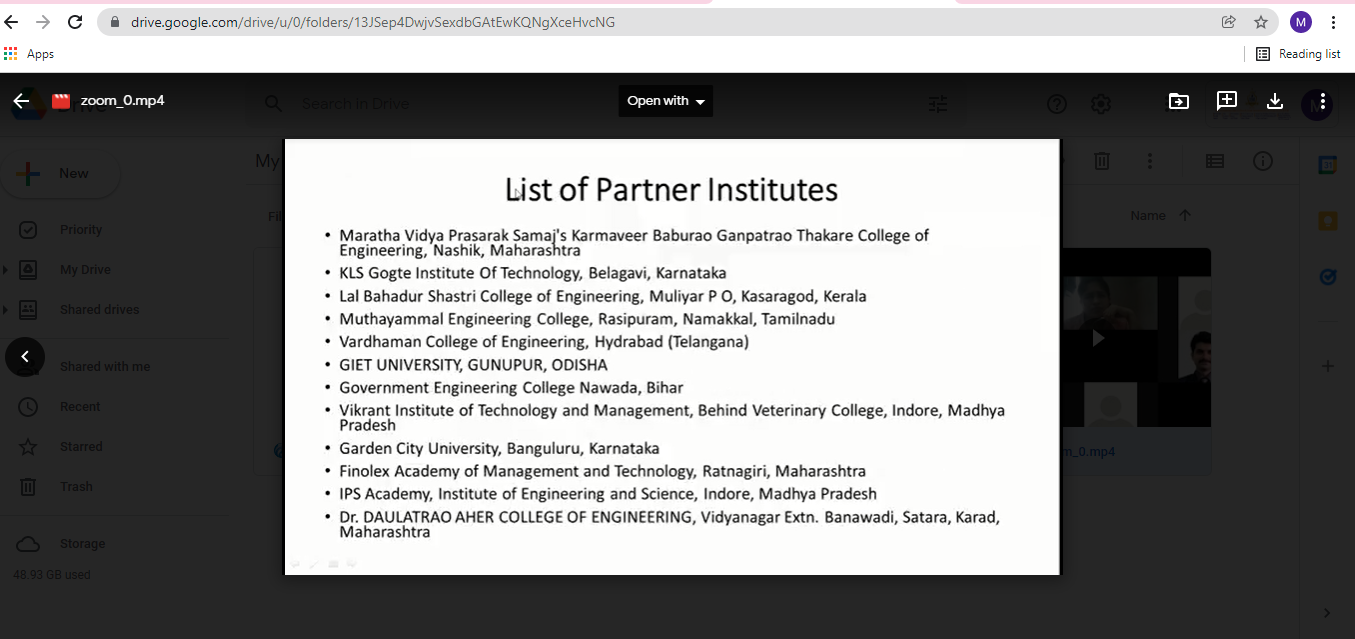This screenshot has width=1355, height=639.
Task: Expand Shared drives tree
Action: [5, 310]
